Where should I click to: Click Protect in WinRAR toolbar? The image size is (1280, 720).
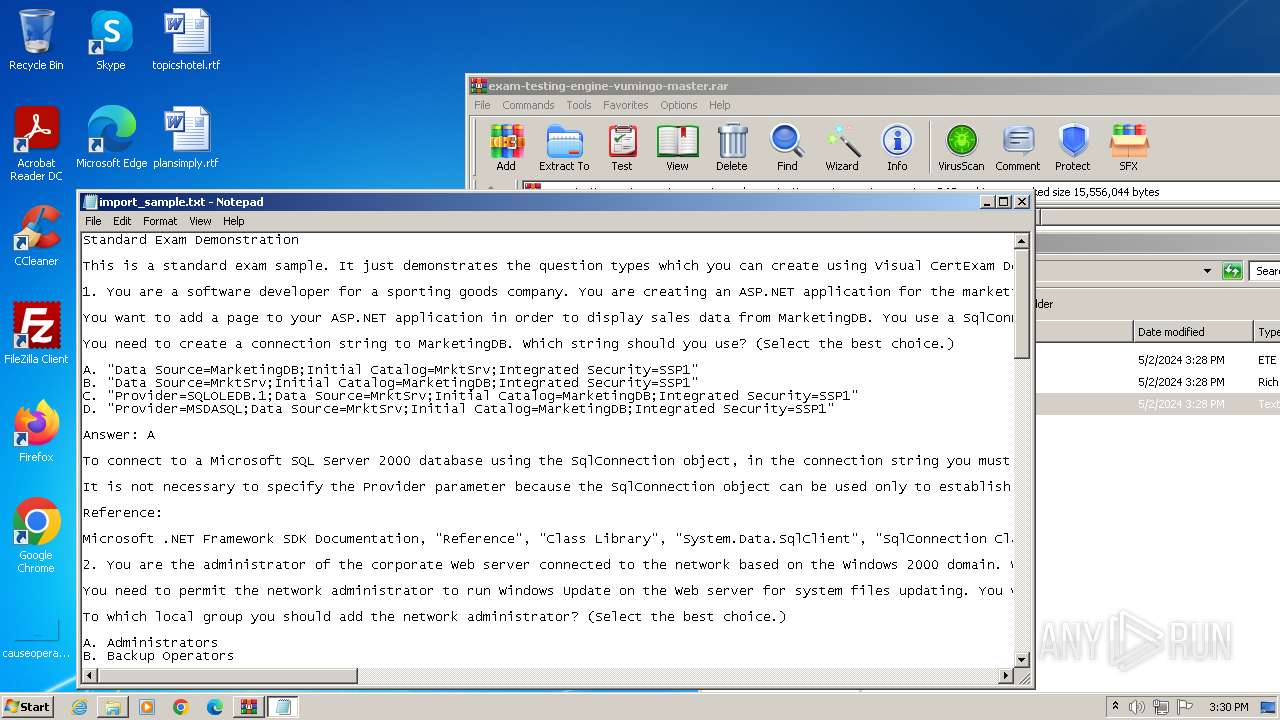coord(1073,148)
